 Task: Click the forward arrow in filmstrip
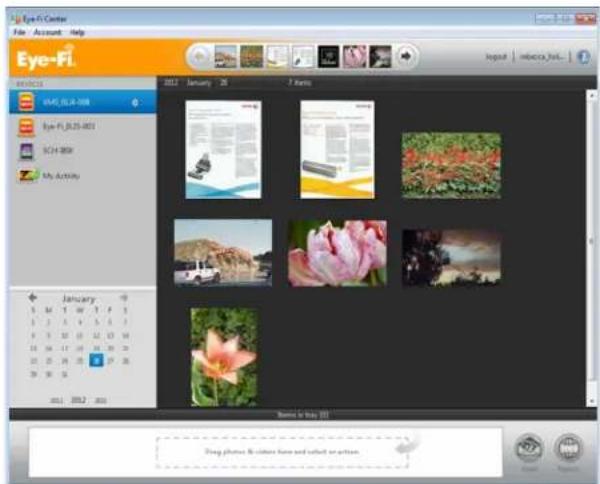(406, 57)
